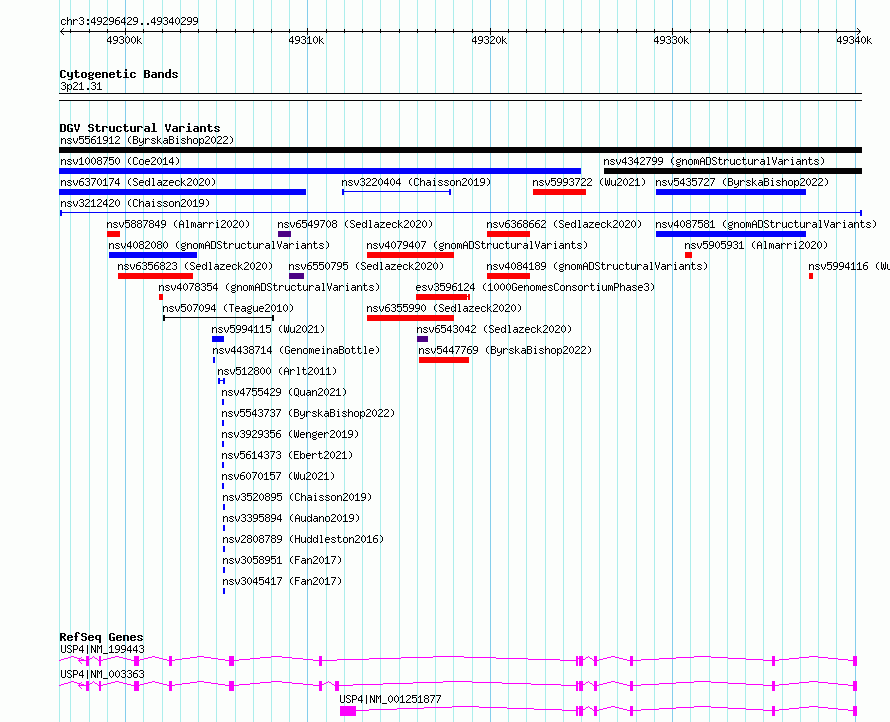The image size is (890, 722).
Task: Click nsv3045417 (Fan2017) label
Action: point(282,581)
